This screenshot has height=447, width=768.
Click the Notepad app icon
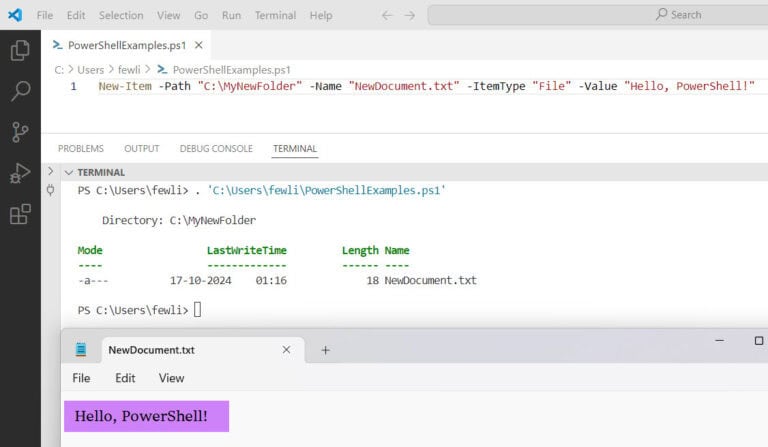pos(81,350)
